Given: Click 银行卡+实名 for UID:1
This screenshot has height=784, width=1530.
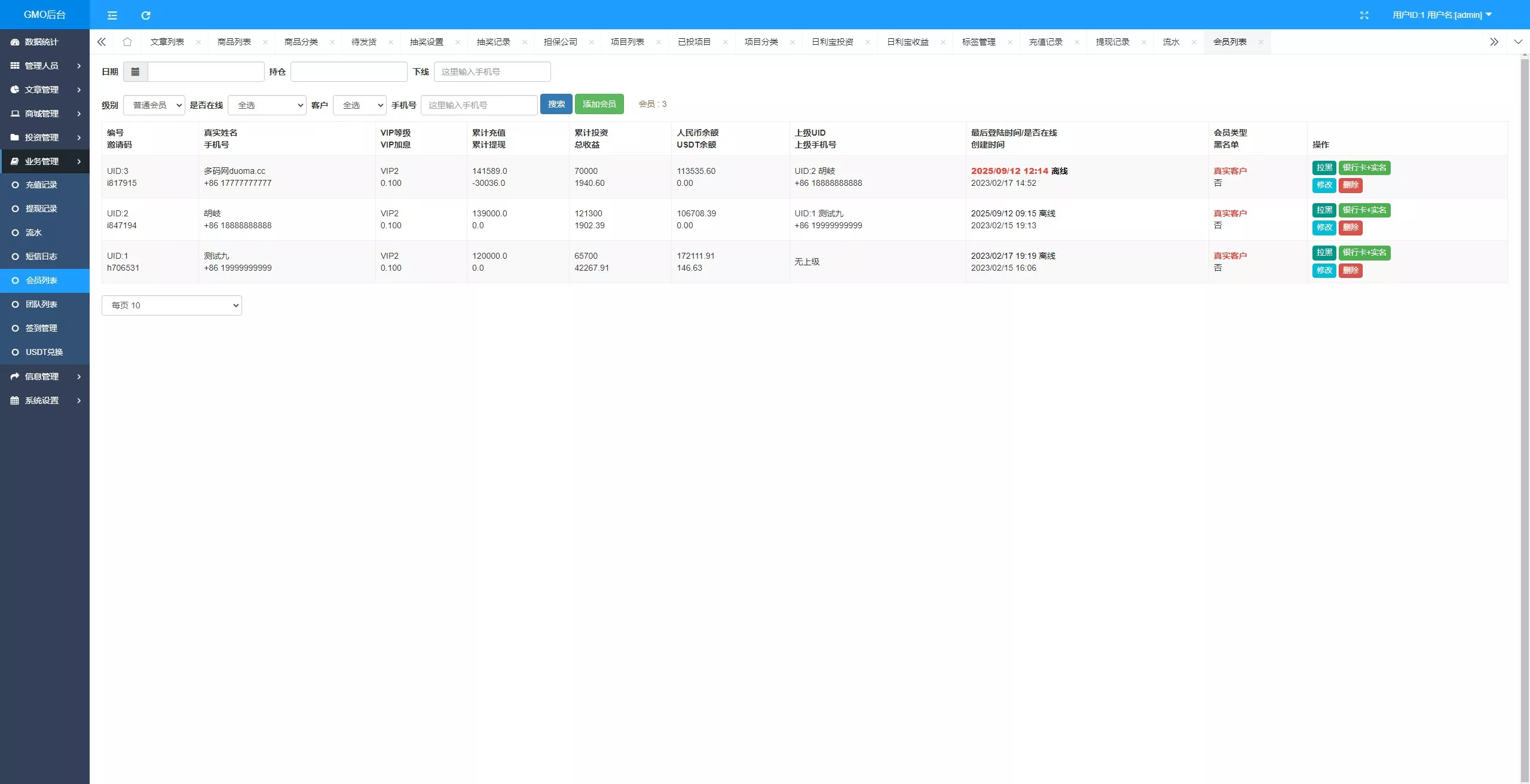Looking at the screenshot, I should point(1364,253).
